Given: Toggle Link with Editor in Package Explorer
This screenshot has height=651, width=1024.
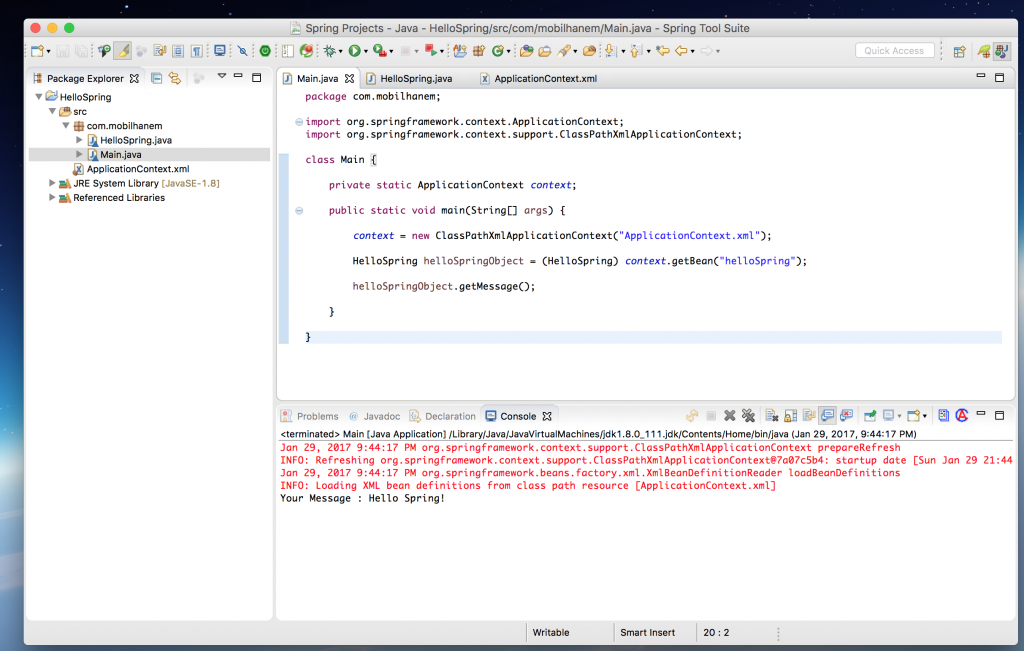Looking at the screenshot, I should (175, 78).
